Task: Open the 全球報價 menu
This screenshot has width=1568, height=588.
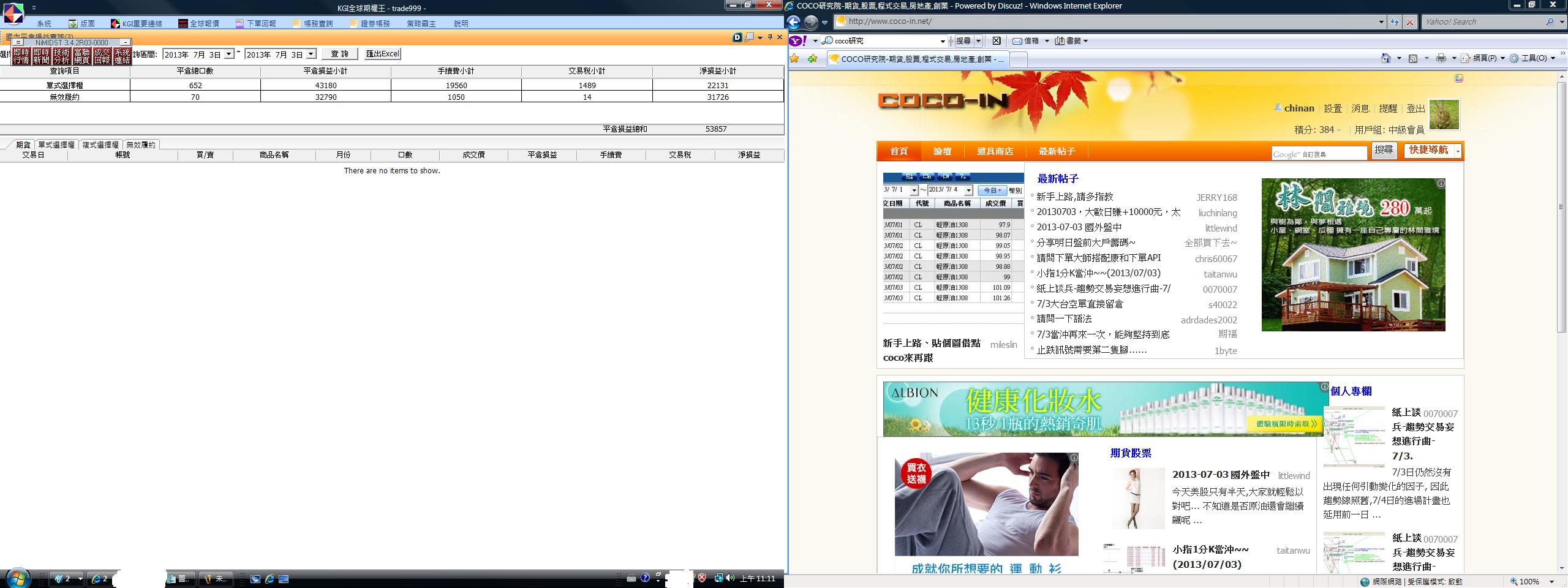Action: pyautogui.click(x=198, y=23)
